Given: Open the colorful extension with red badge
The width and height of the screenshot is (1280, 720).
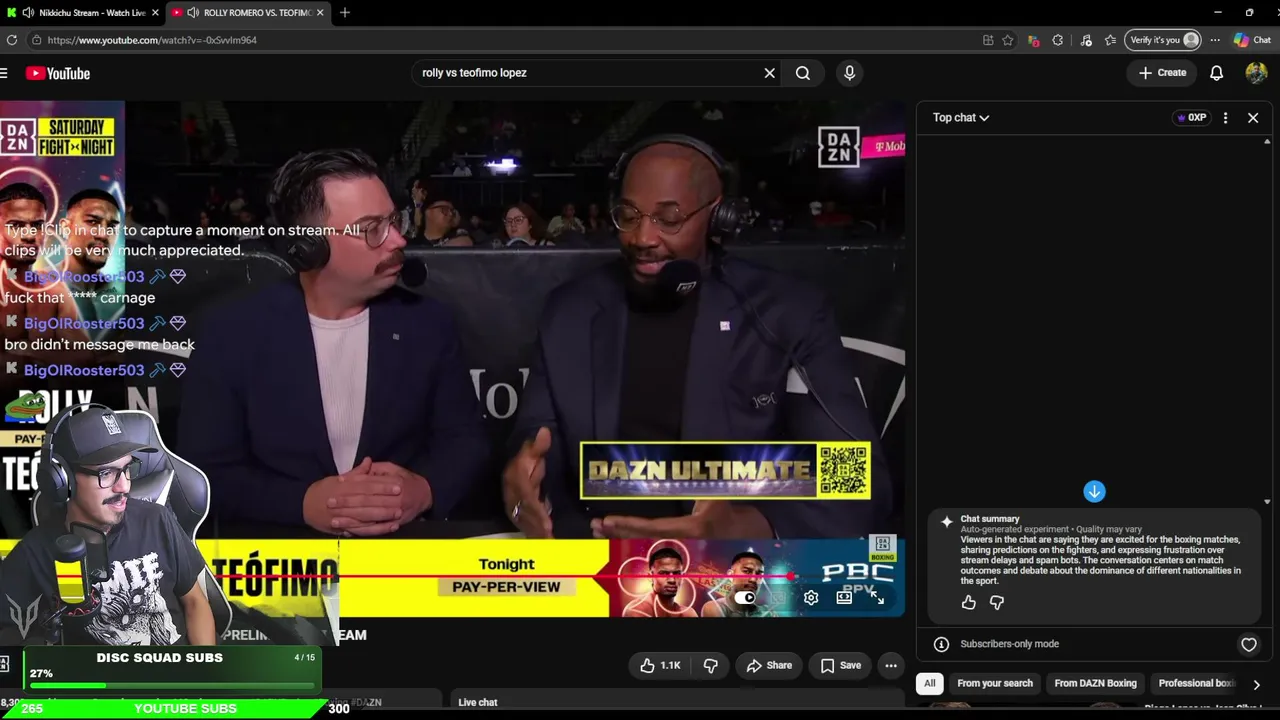Looking at the screenshot, I should 1033,40.
